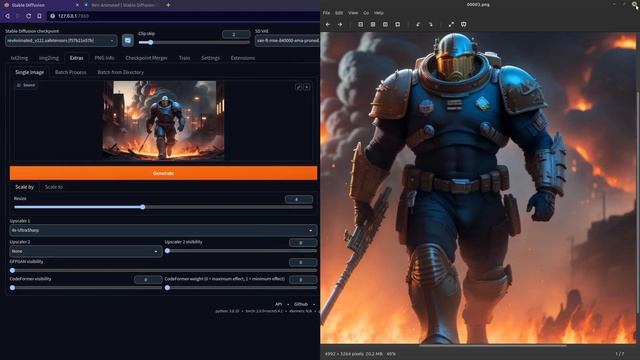The height and width of the screenshot is (360, 640).
Task: Click the Resize slider handle
Action: pos(143,207)
